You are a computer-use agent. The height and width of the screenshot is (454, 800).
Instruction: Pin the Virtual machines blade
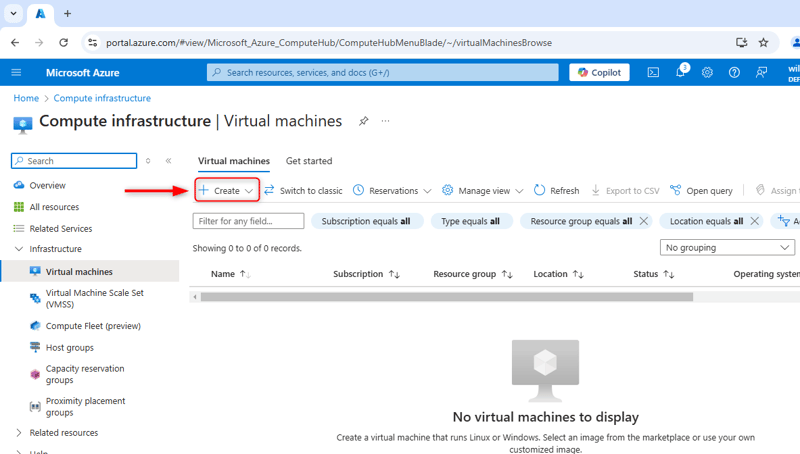(x=363, y=121)
